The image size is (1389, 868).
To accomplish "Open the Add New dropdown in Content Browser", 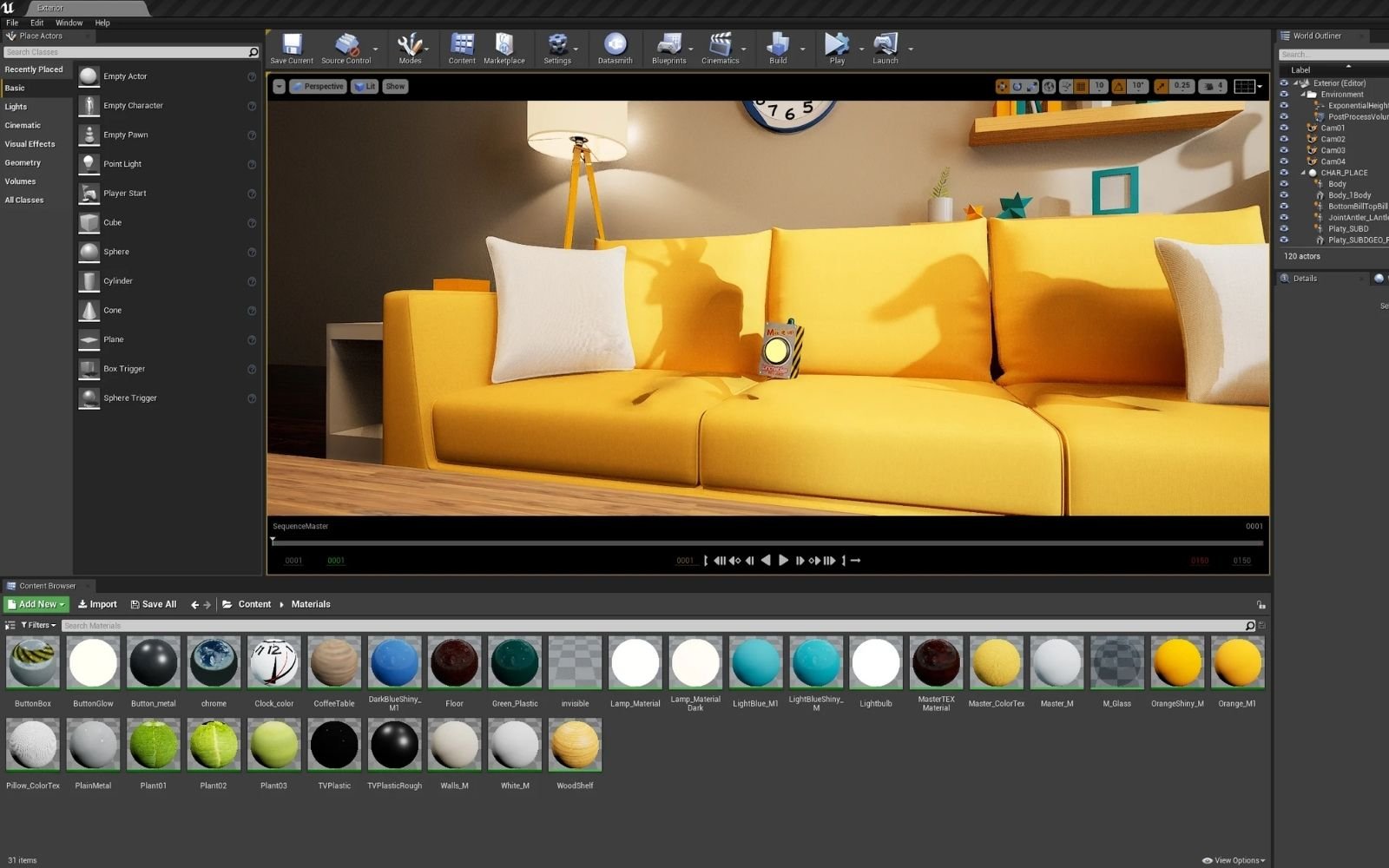I will click(x=36, y=603).
